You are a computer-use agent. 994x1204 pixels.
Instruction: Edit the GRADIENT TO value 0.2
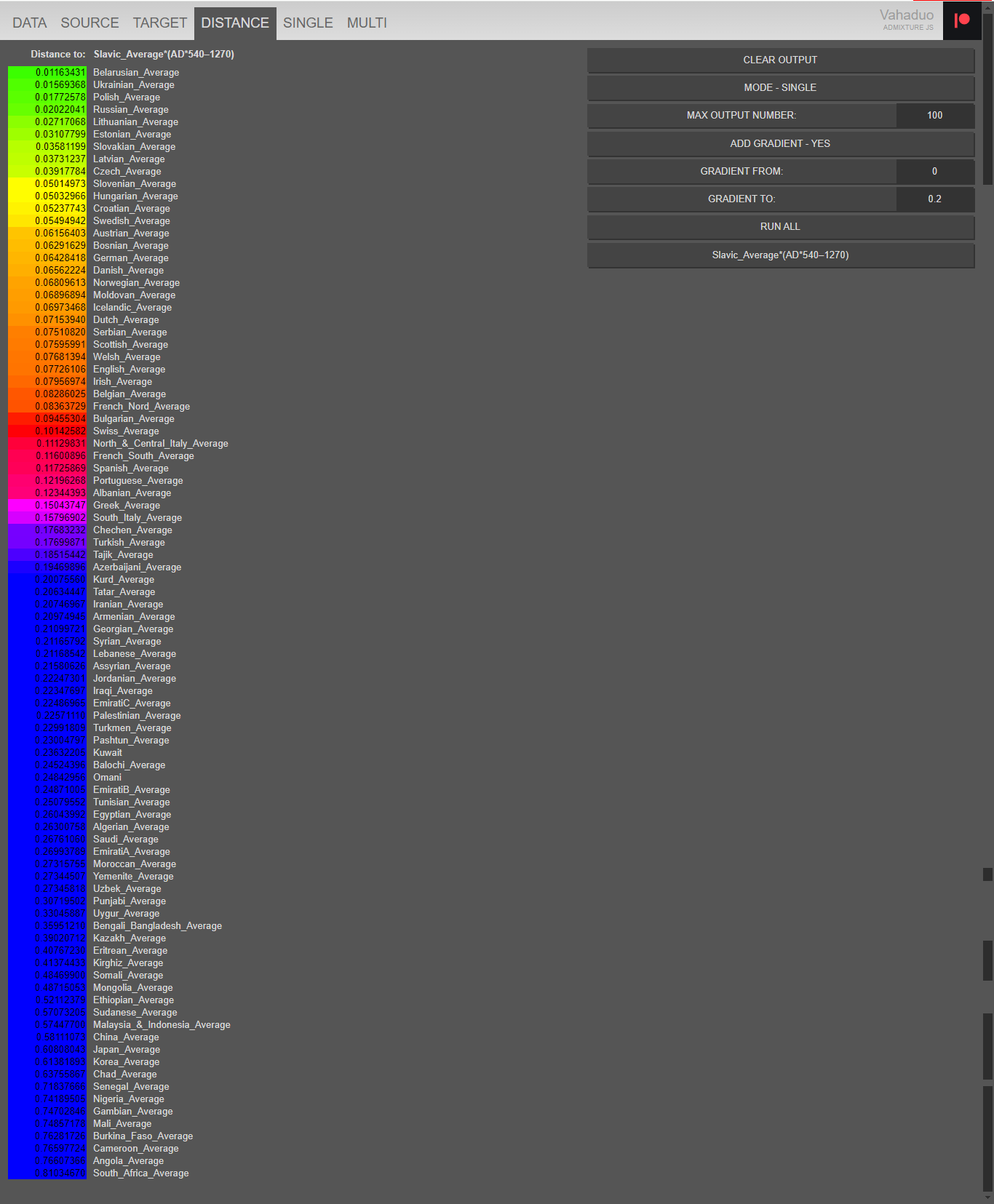tap(935, 199)
